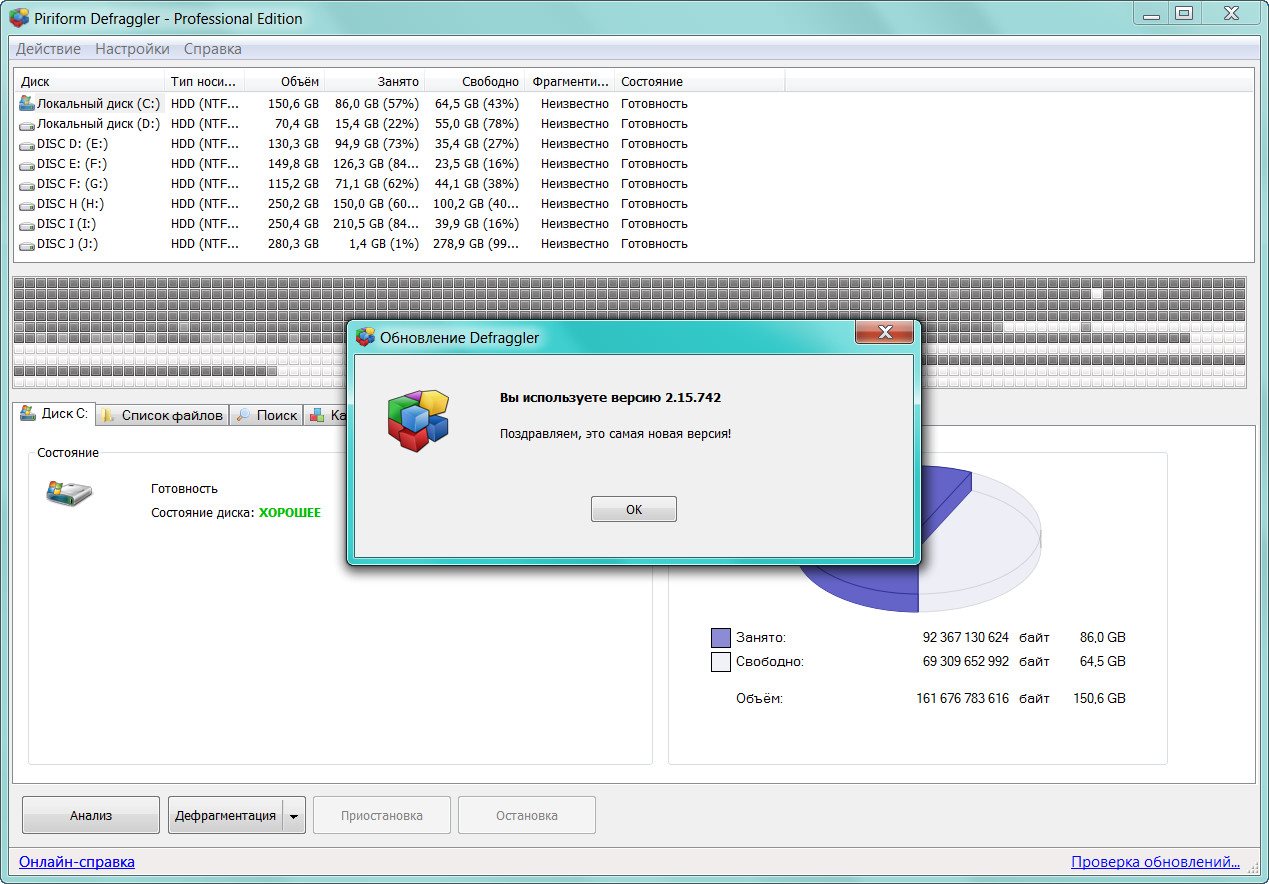Viewport: 1269px width, 884px height.
Task: Switch to the Поиск tab
Action: pos(267,415)
